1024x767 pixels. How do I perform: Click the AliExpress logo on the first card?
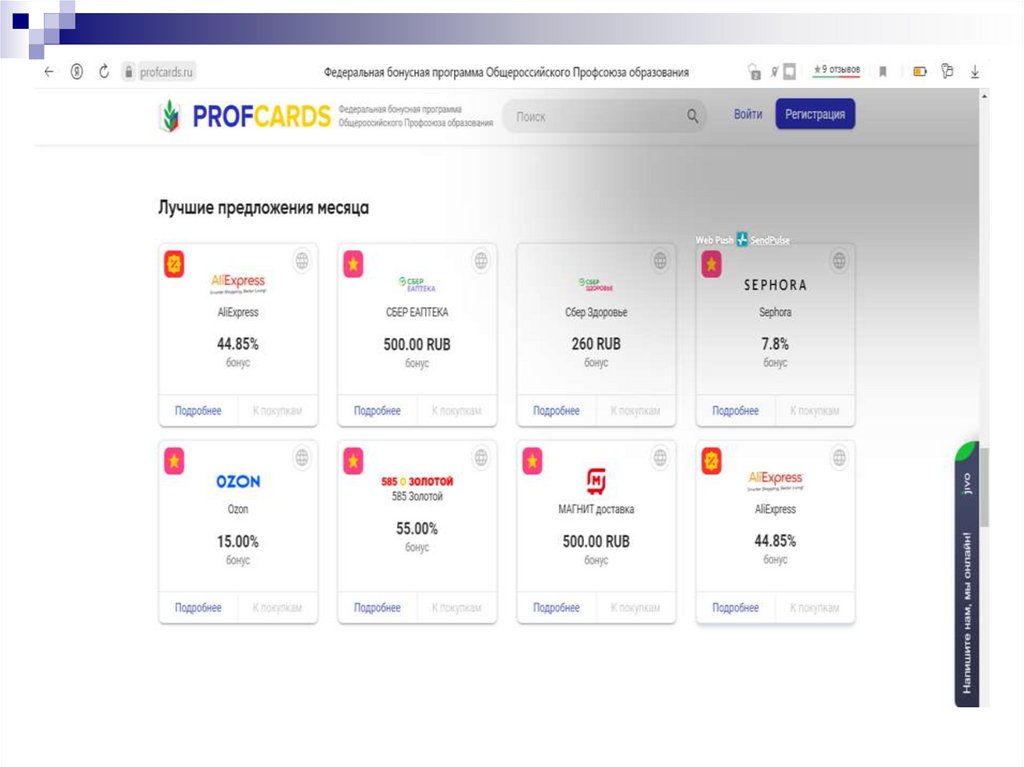(x=238, y=283)
